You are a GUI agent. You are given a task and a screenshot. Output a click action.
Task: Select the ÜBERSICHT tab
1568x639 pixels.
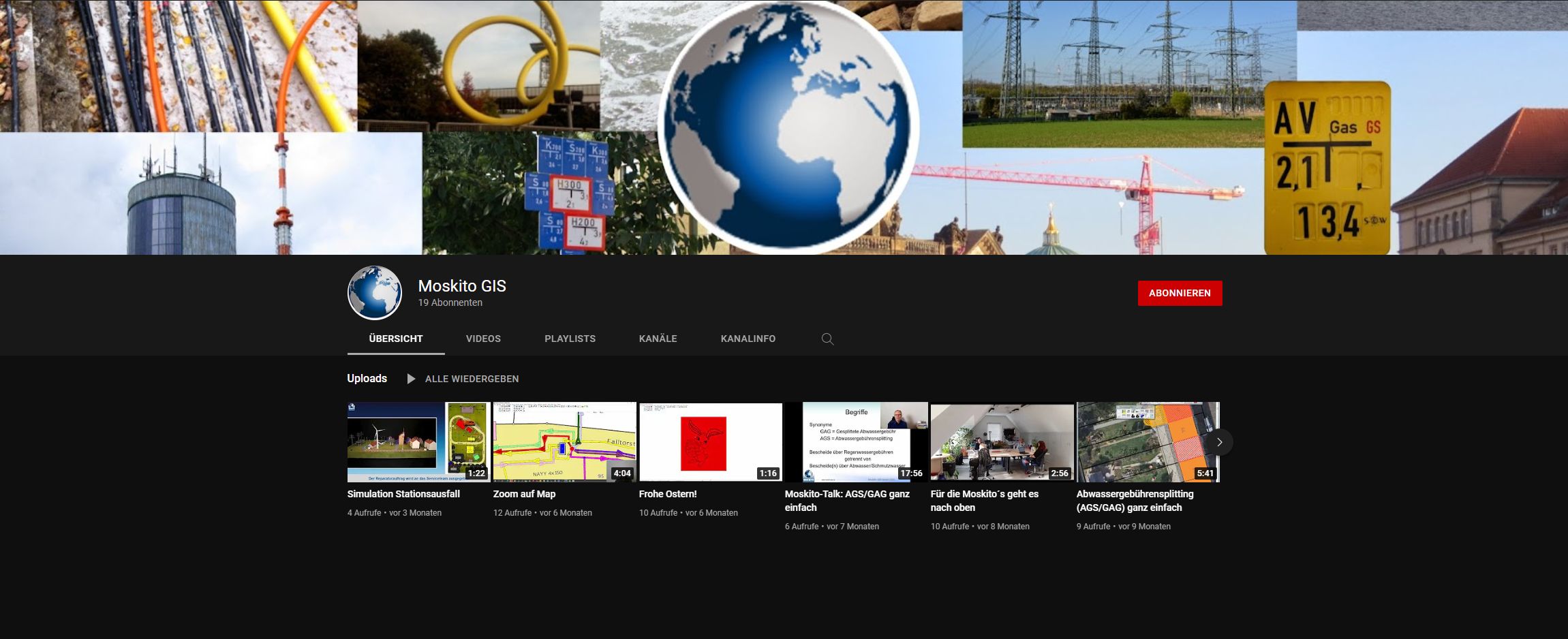click(x=396, y=339)
